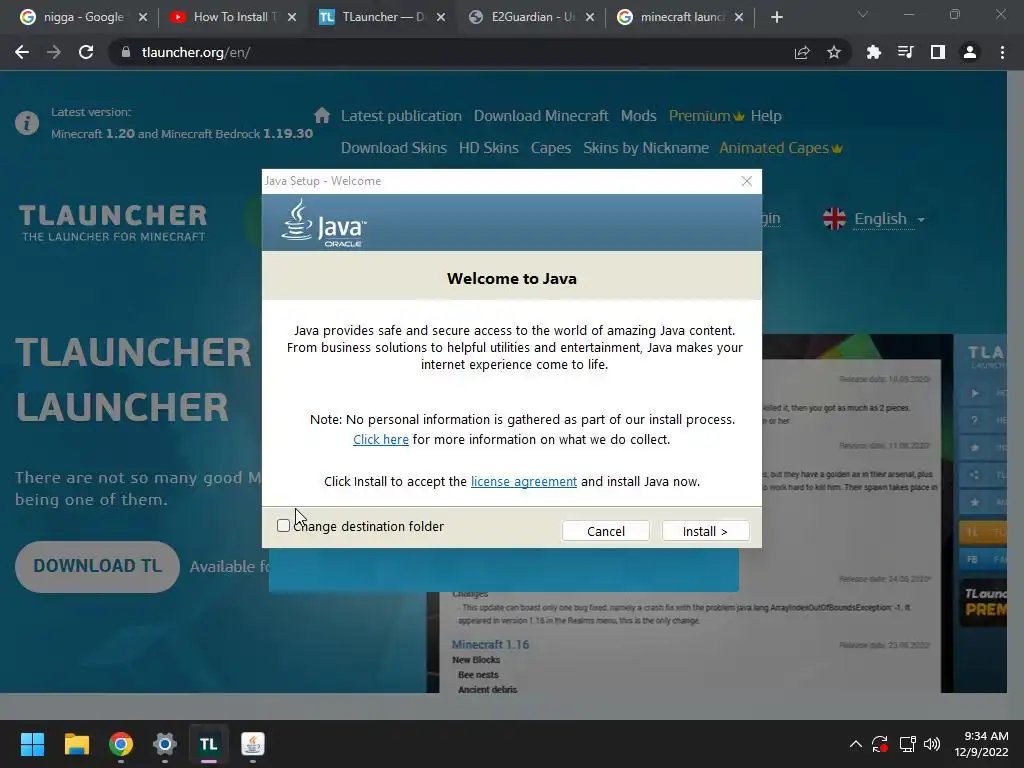Viewport: 1024px width, 768px height.
Task: Open the Windows Start menu
Action: click(x=32, y=744)
